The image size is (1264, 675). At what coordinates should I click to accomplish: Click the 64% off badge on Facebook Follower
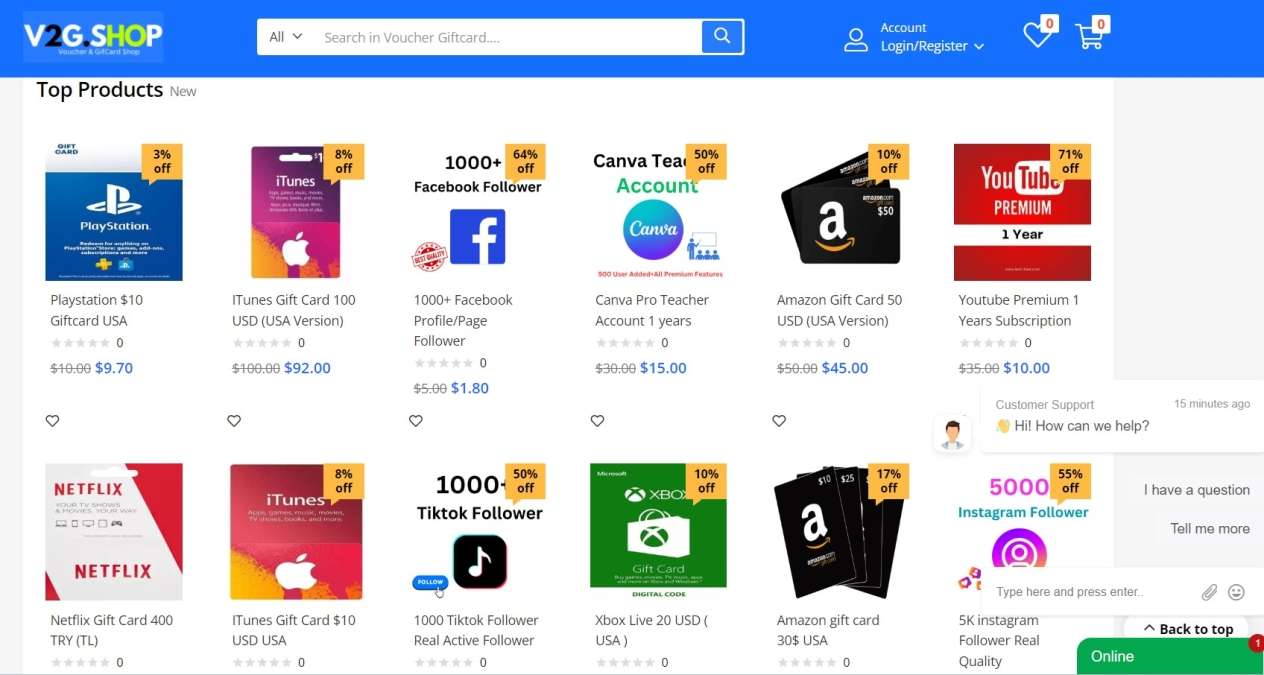click(525, 161)
